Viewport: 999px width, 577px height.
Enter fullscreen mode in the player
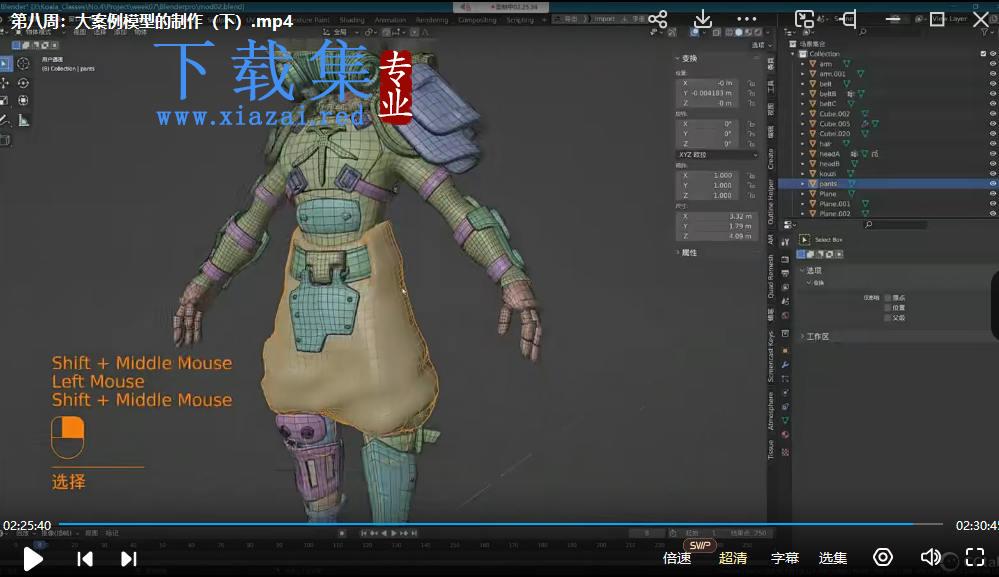tap(975, 558)
